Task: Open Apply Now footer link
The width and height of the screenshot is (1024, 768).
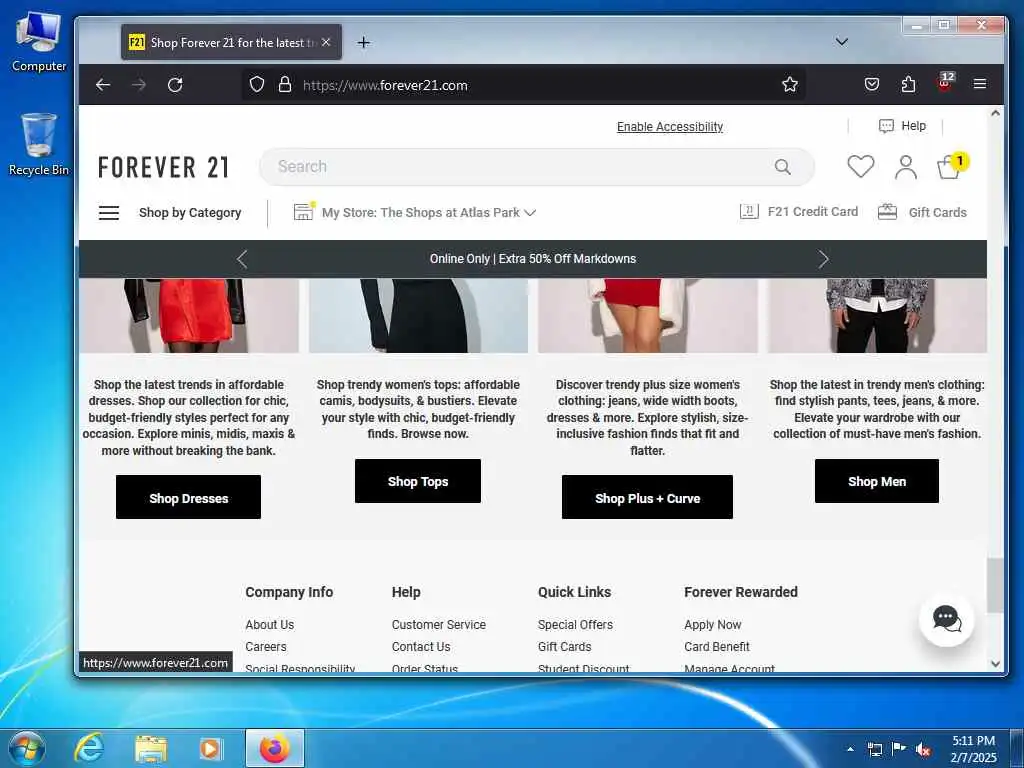Action: (x=712, y=624)
